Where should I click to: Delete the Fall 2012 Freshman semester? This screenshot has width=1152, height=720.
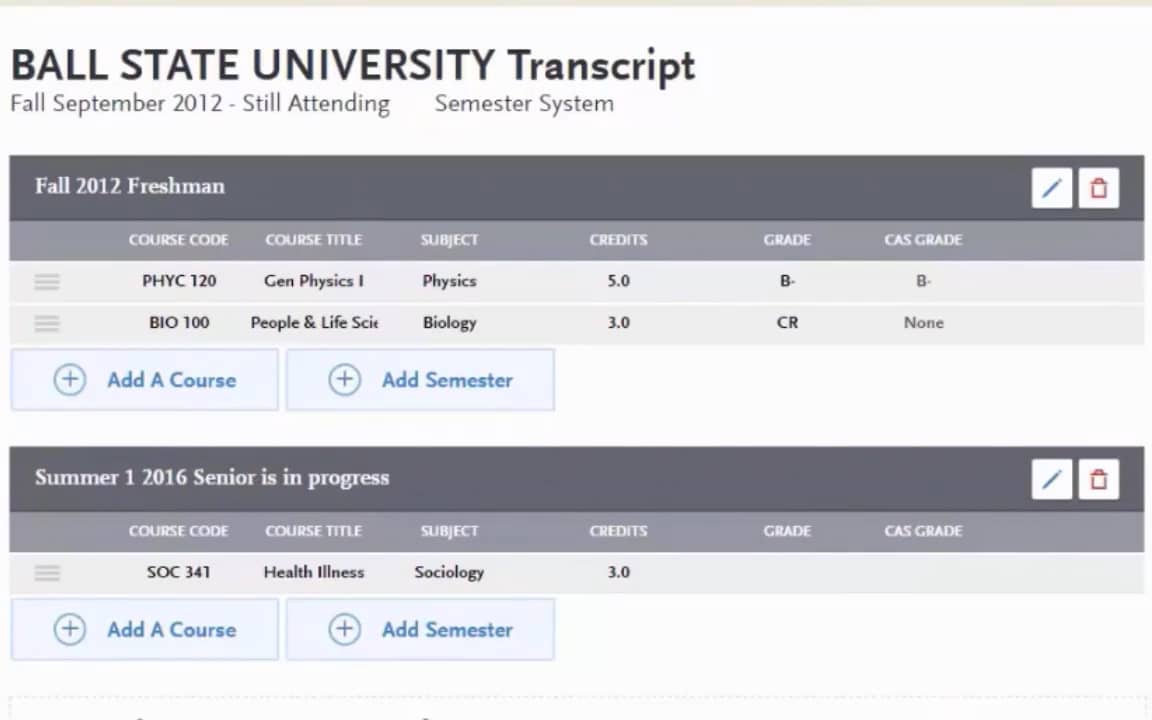tap(1098, 188)
